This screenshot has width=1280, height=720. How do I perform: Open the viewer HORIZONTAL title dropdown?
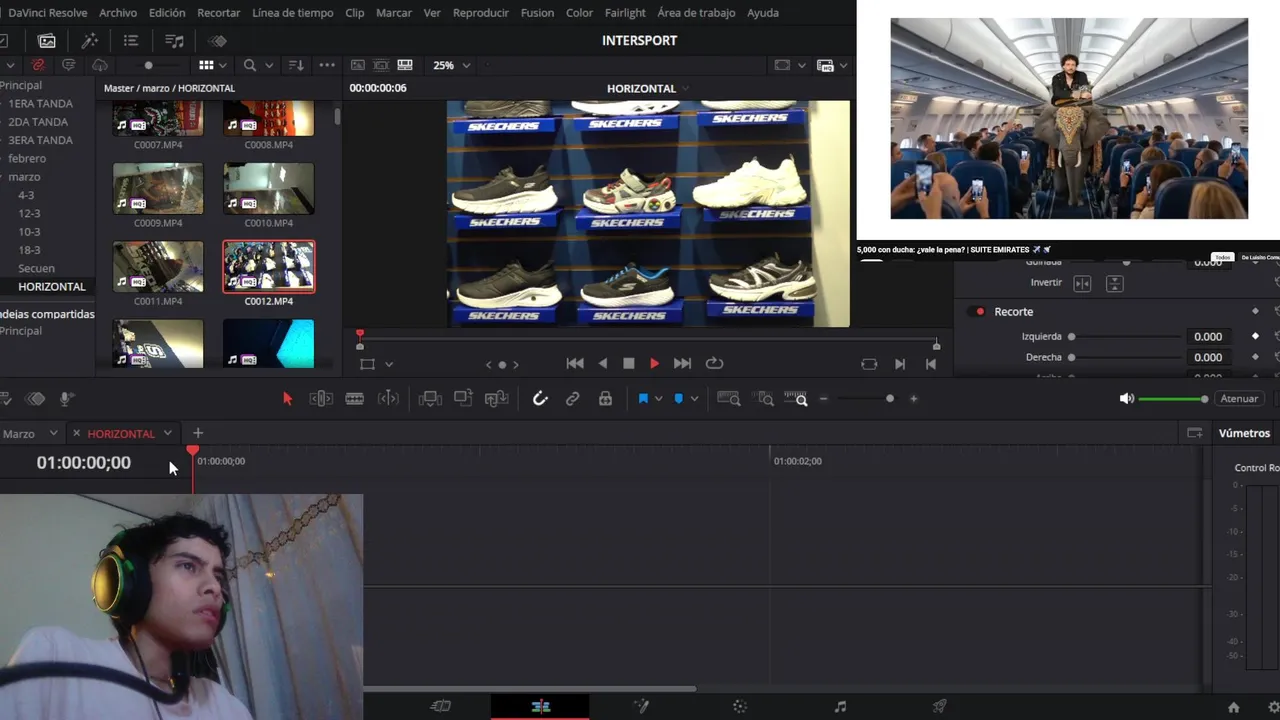[685, 88]
